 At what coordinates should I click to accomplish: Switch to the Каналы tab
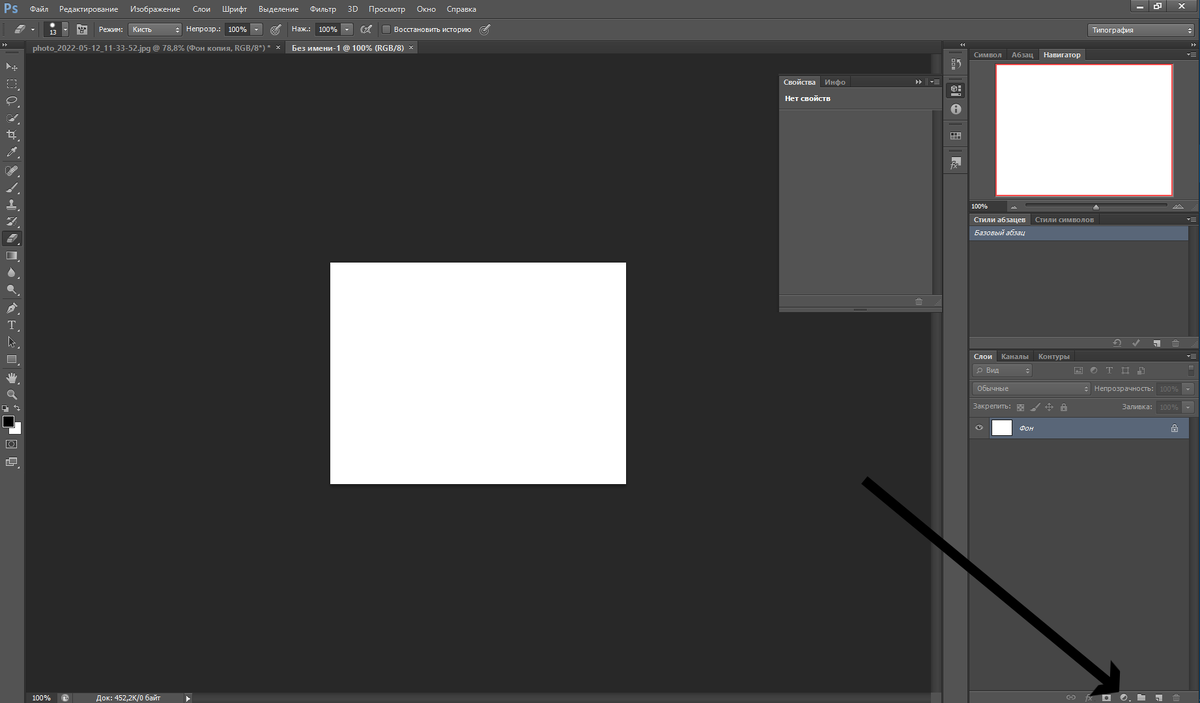[1015, 356]
